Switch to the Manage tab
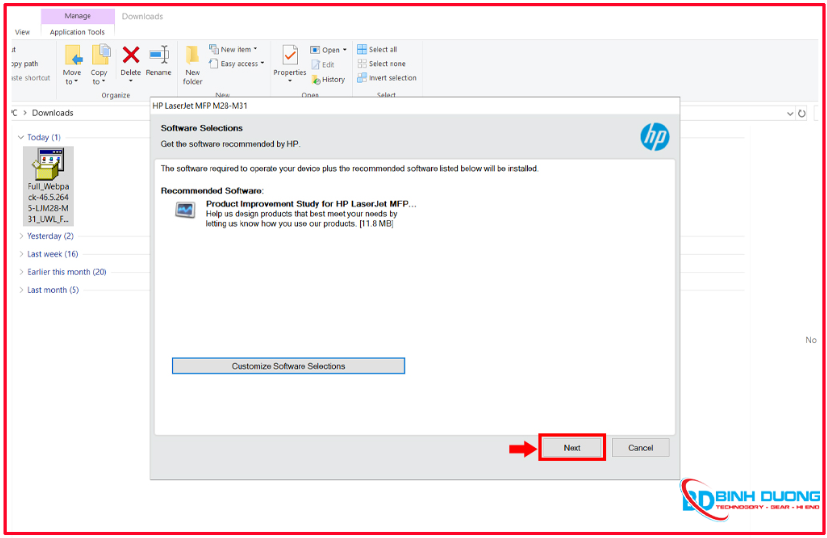The image size is (827, 538). pos(78,16)
